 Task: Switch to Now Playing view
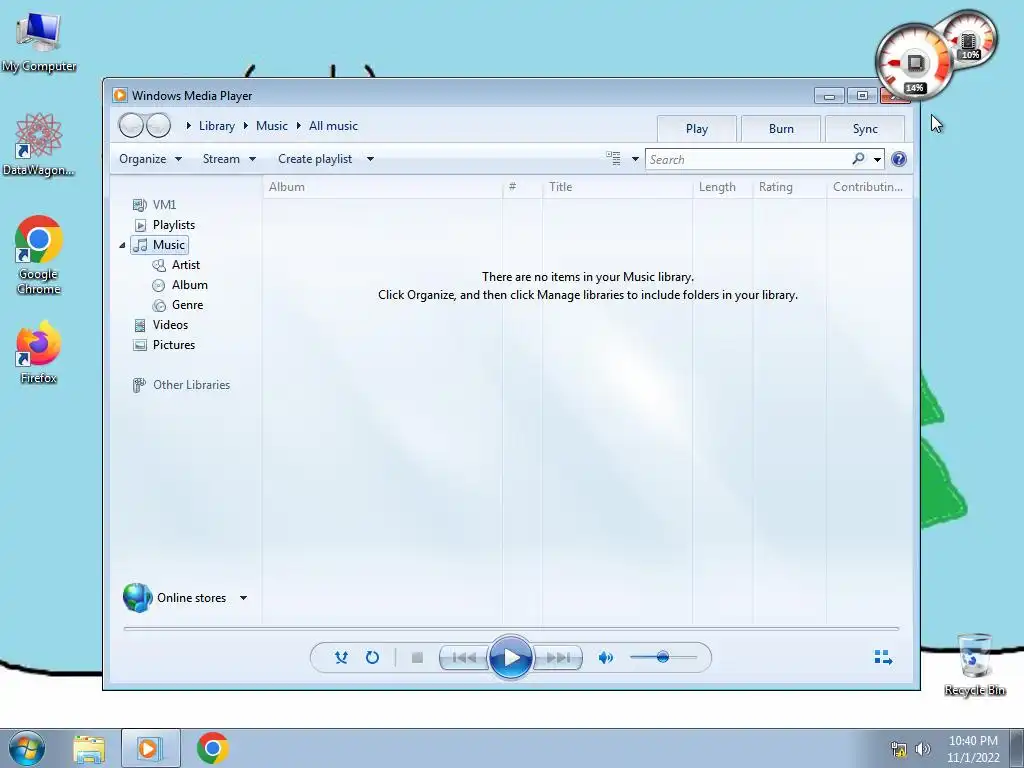[x=883, y=657]
